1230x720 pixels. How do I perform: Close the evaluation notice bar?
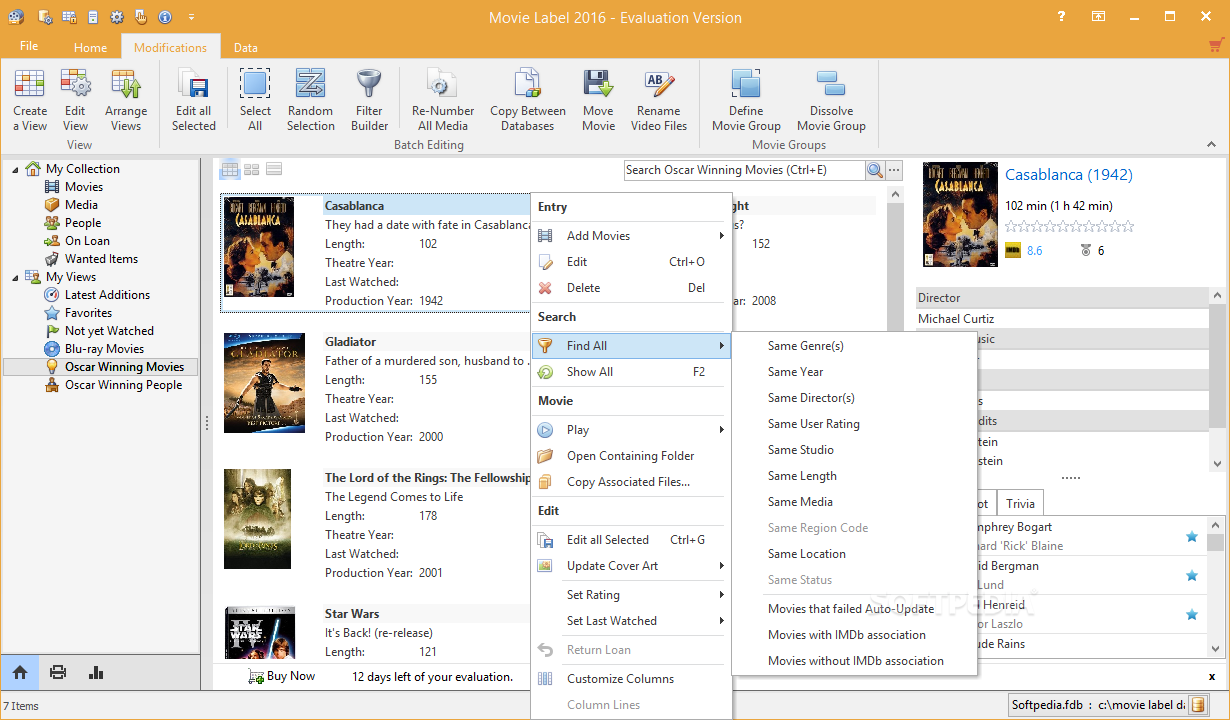point(1212,677)
